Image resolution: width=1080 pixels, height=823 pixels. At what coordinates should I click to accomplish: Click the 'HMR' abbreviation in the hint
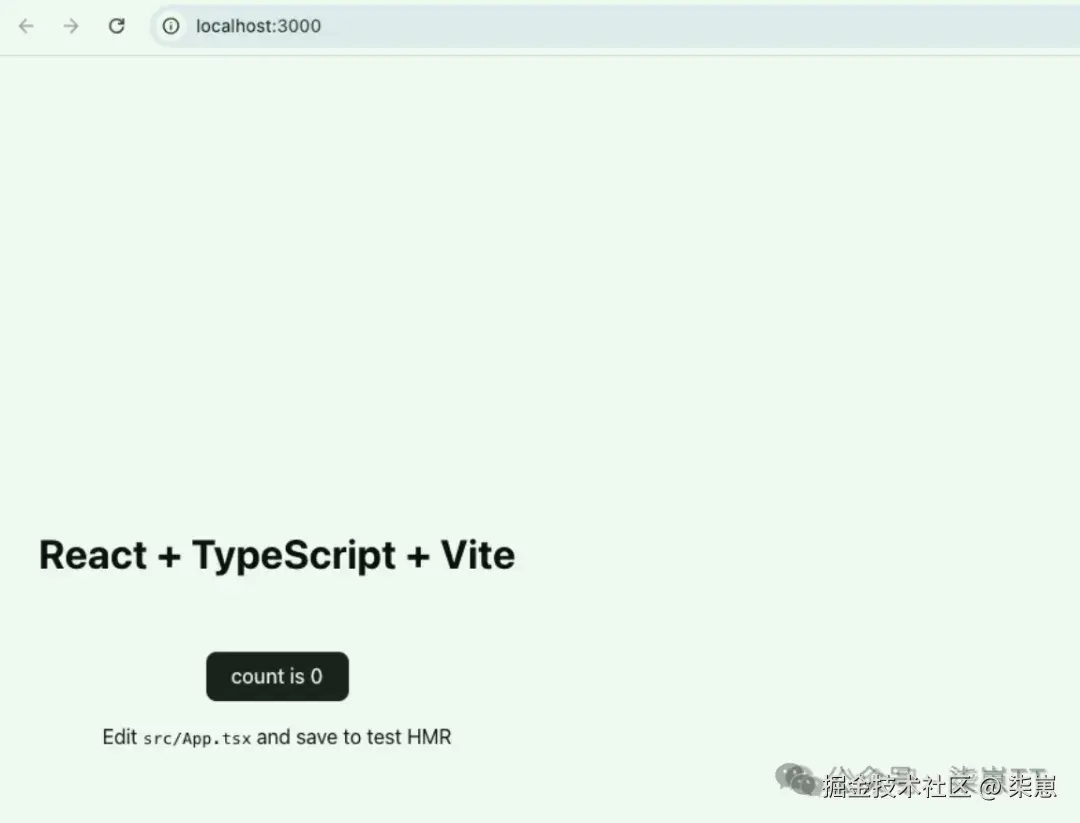click(429, 737)
